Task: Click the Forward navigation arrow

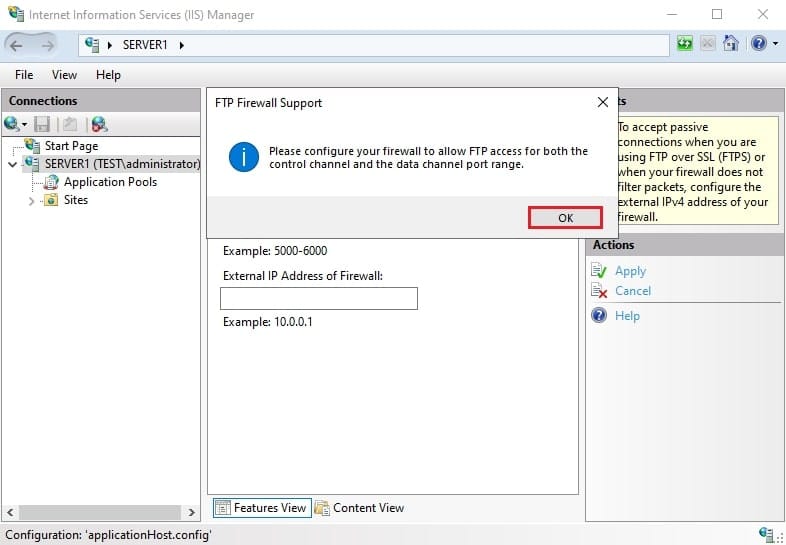Action: click(48, 46)
